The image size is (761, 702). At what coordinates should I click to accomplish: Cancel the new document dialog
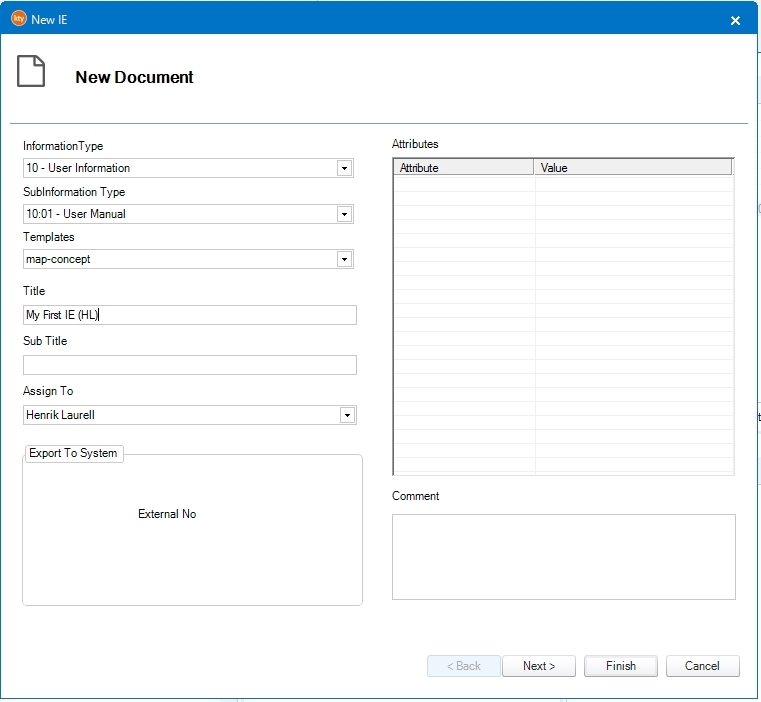701,666
